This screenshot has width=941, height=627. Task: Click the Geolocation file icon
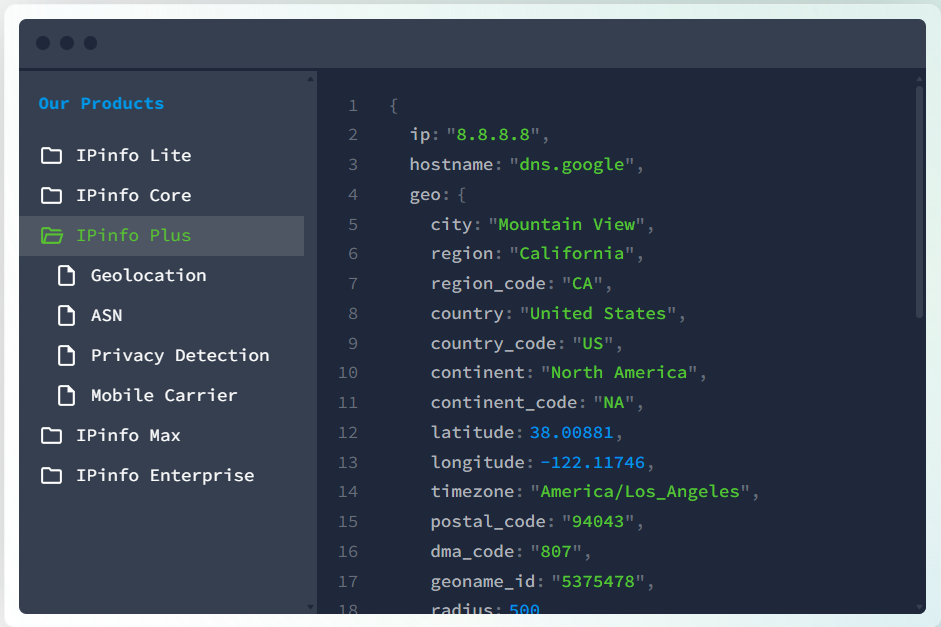[x=66, y=276]
